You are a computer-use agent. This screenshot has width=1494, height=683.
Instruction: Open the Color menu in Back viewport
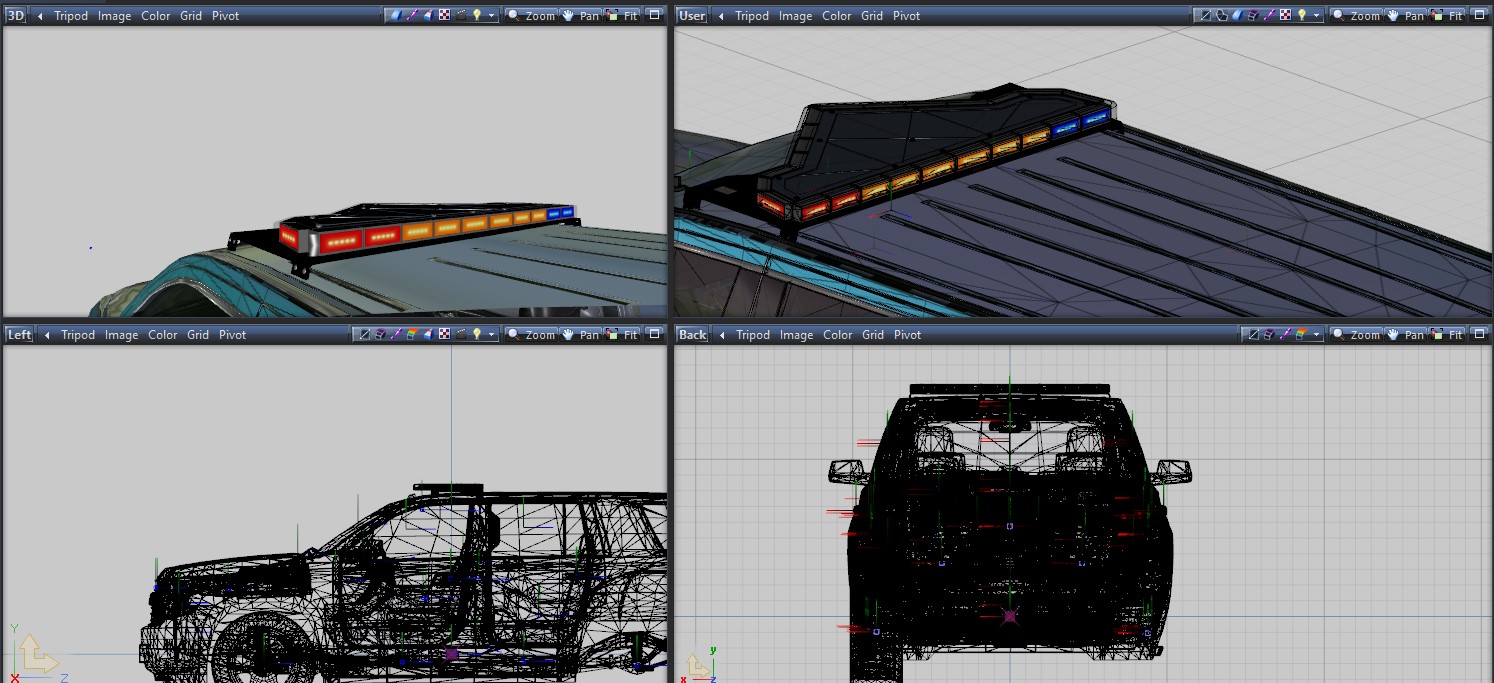pos(837,335)
